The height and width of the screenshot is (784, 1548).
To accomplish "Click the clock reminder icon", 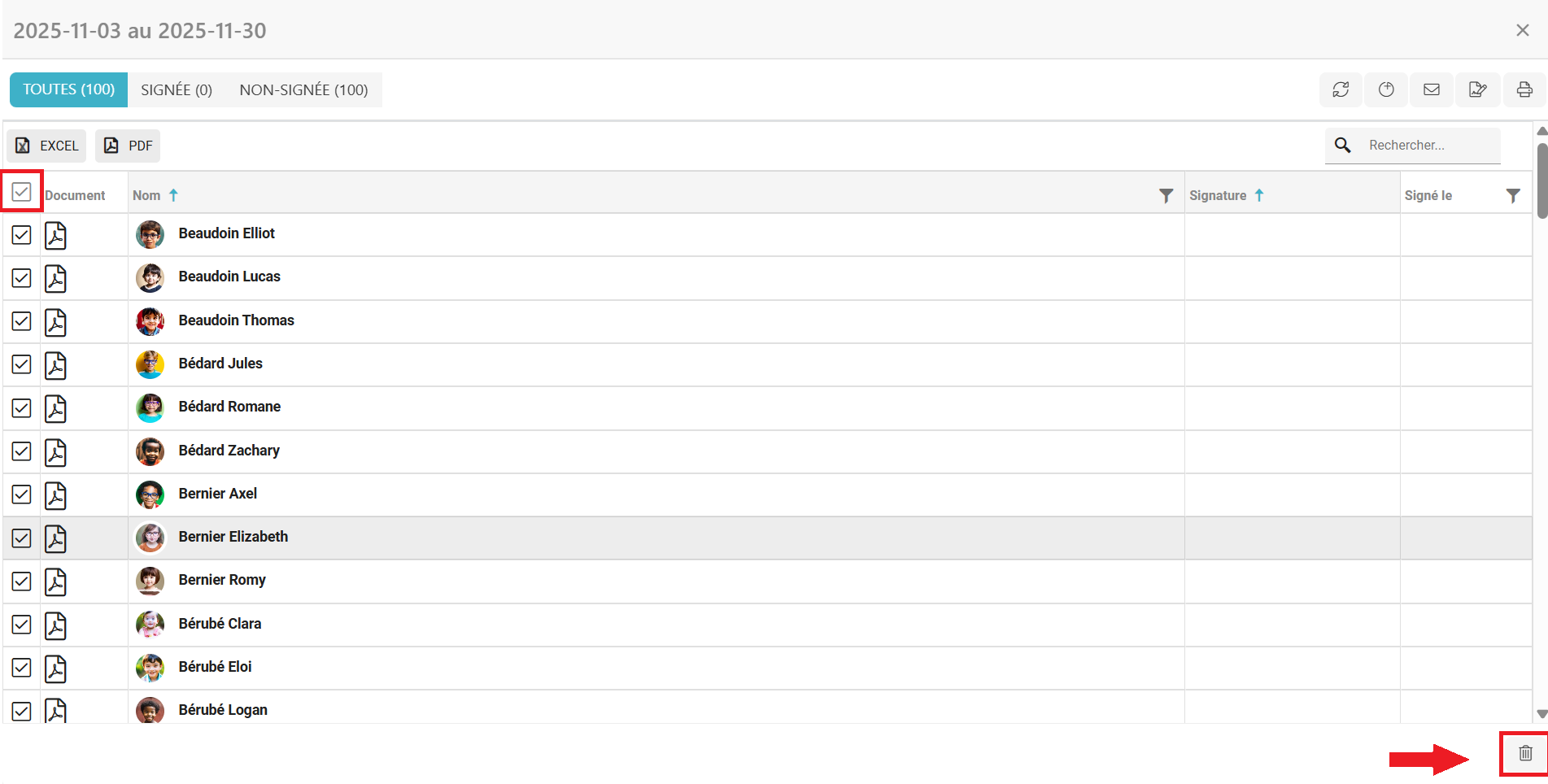I will pos(1386,89).
